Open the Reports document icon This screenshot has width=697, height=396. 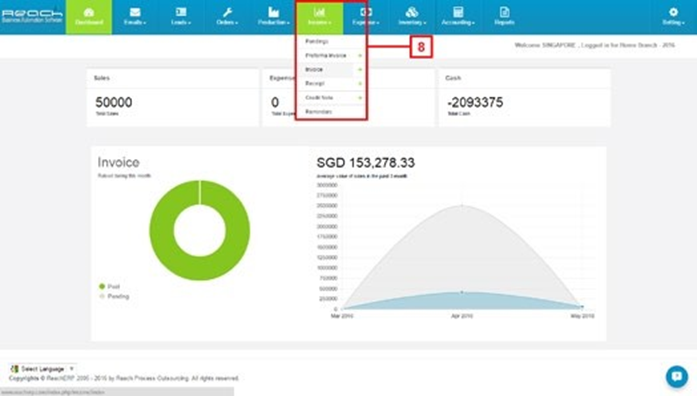pos(504,12)
